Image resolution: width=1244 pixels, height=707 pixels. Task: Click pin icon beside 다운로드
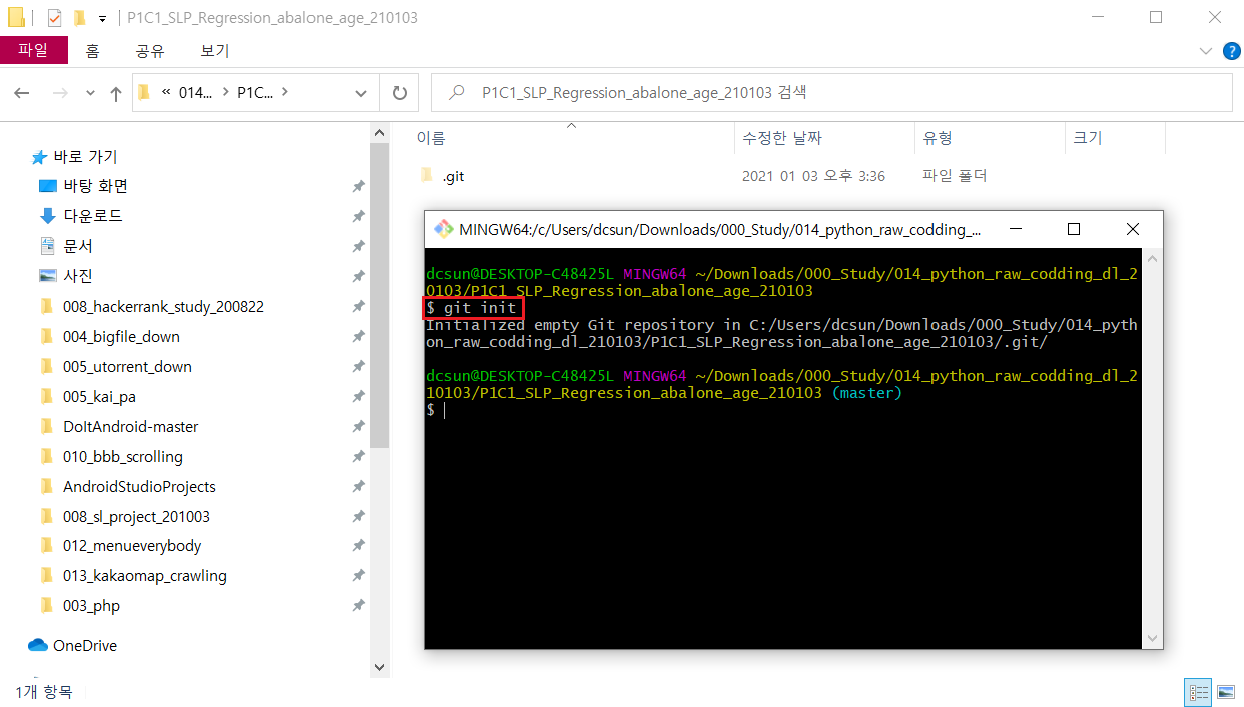pyautogui.click(x=358, y=217)
